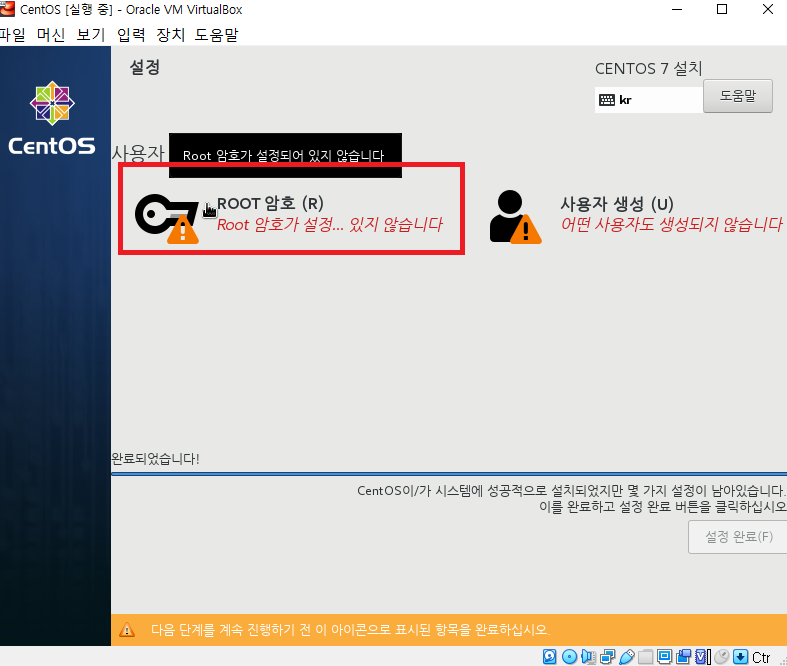
Task: Maximize the VirtualBox window
Action: (x=722, y=9)
